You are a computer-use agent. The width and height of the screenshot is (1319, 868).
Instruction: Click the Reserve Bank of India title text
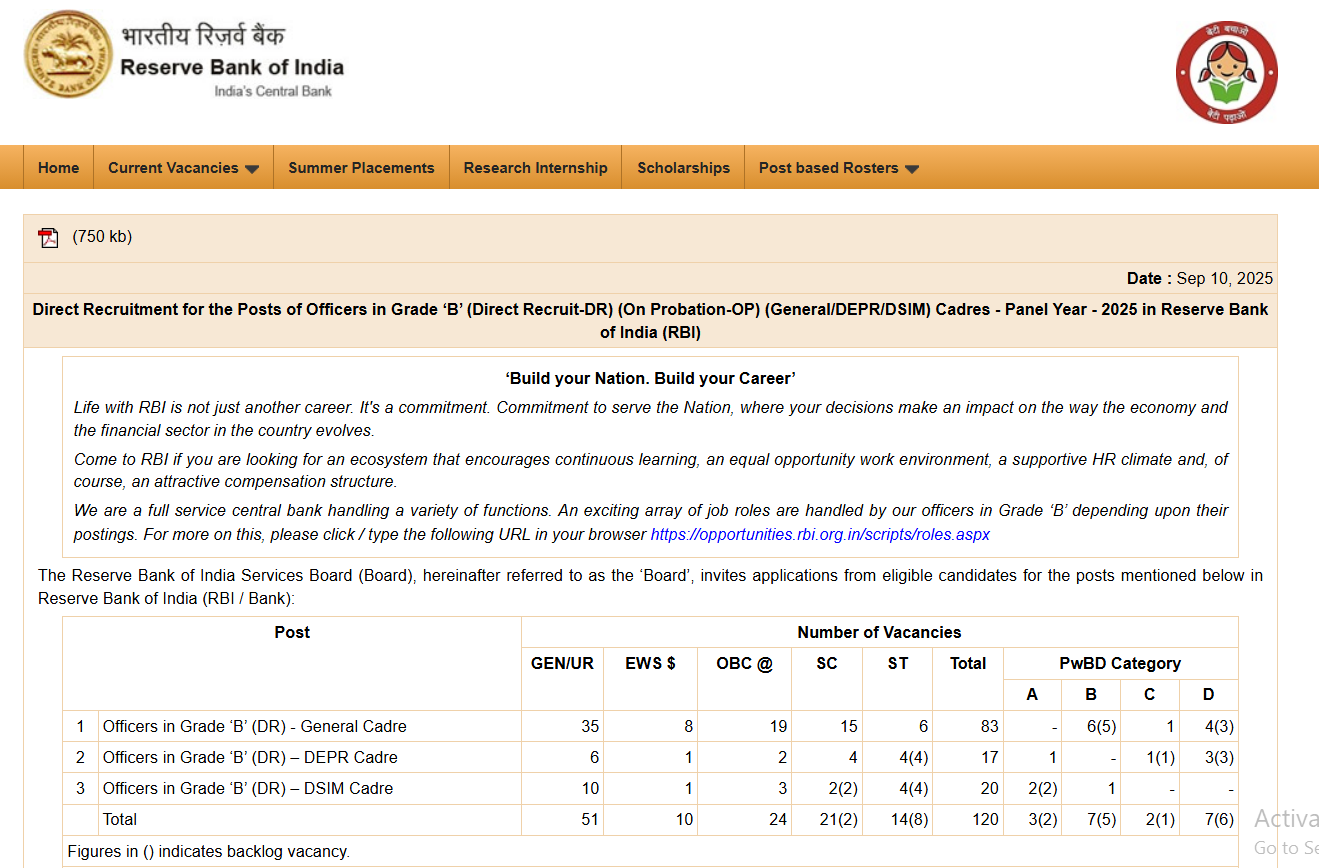[232, 67]
